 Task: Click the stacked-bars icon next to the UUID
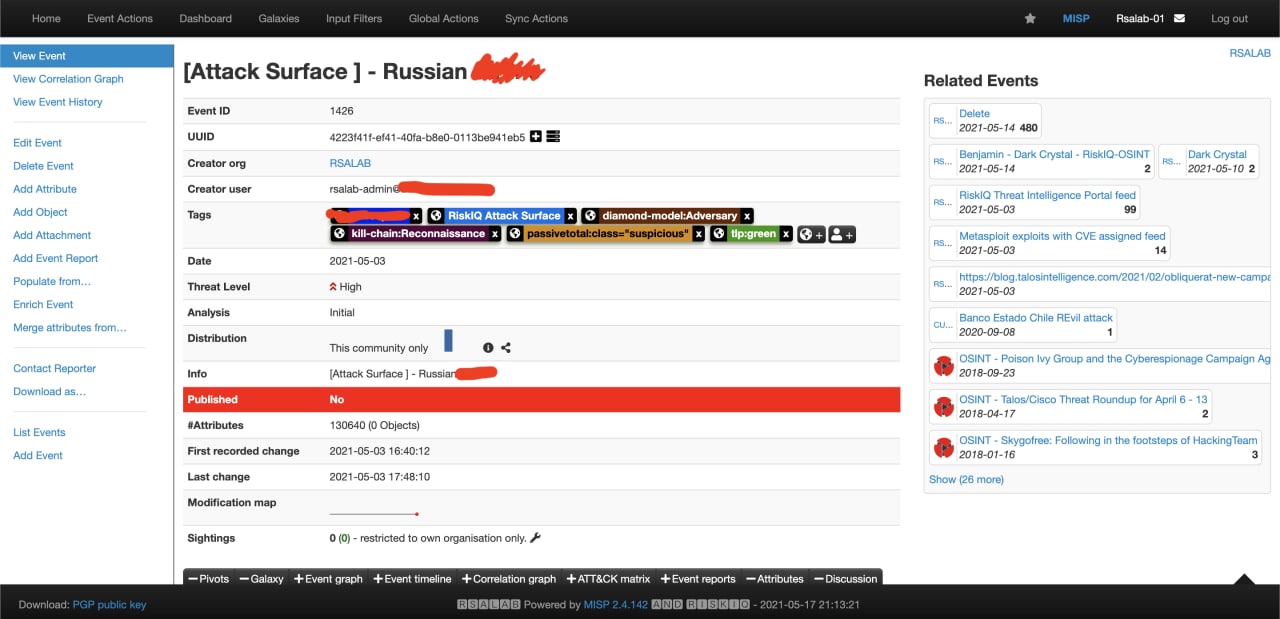click(553, 136)
